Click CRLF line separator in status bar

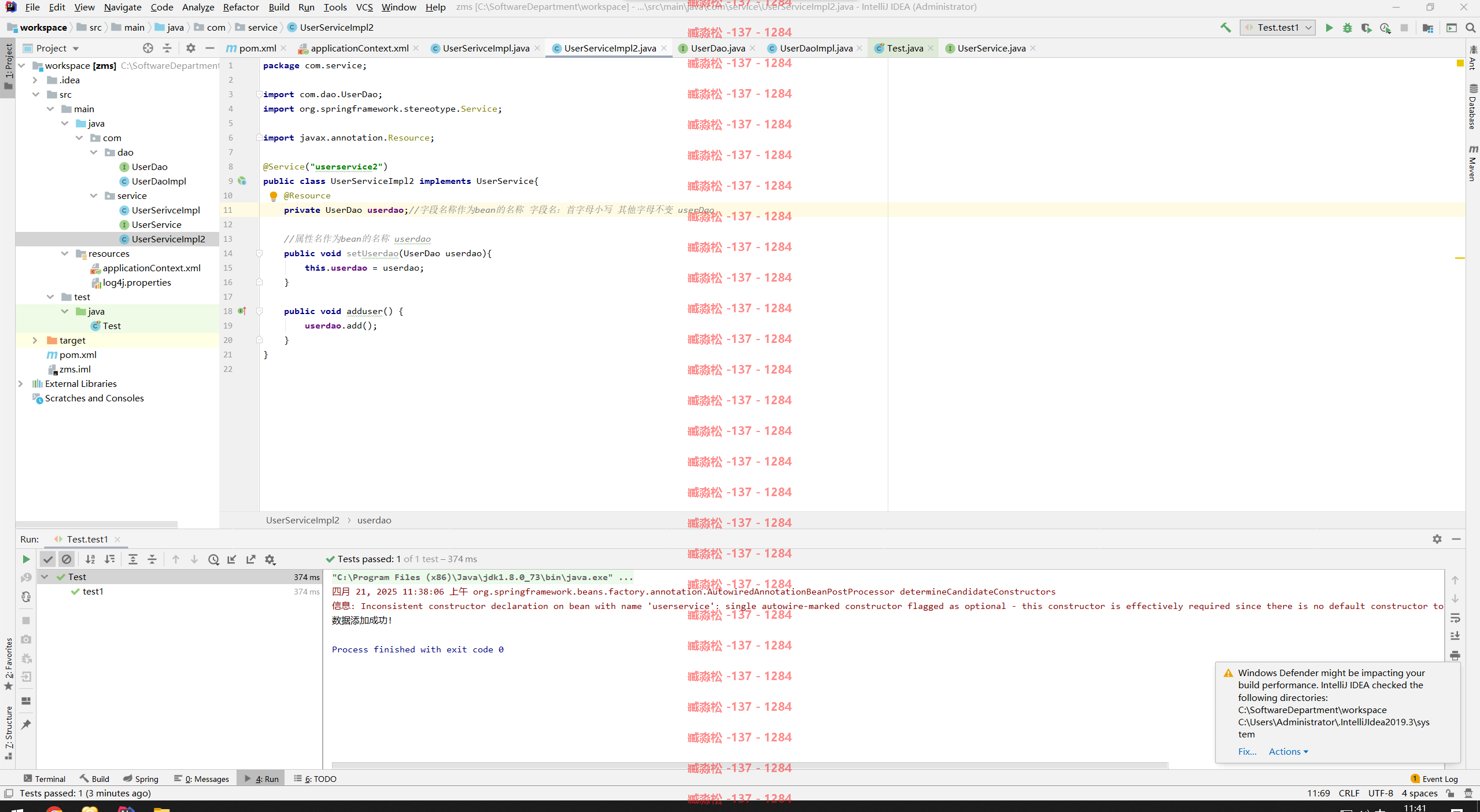pos(1349,793)
